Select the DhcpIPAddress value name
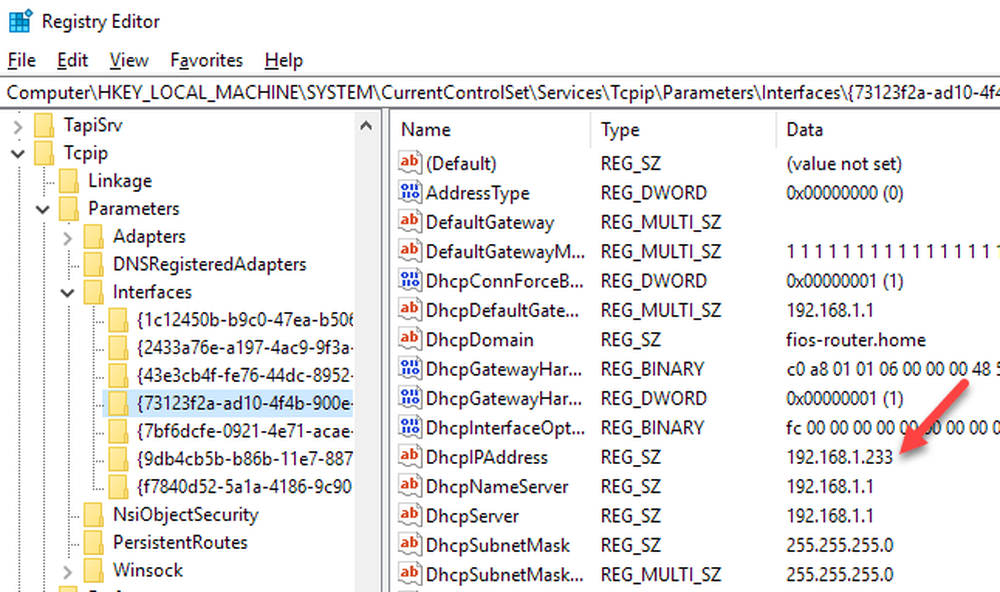Screen dimensions: 1000x592 coord(487,457)
